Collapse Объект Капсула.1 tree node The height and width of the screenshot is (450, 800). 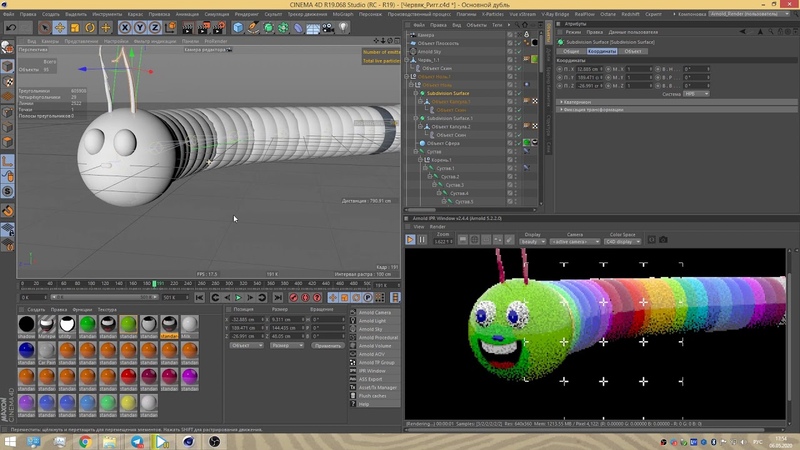tap(420, 102)
